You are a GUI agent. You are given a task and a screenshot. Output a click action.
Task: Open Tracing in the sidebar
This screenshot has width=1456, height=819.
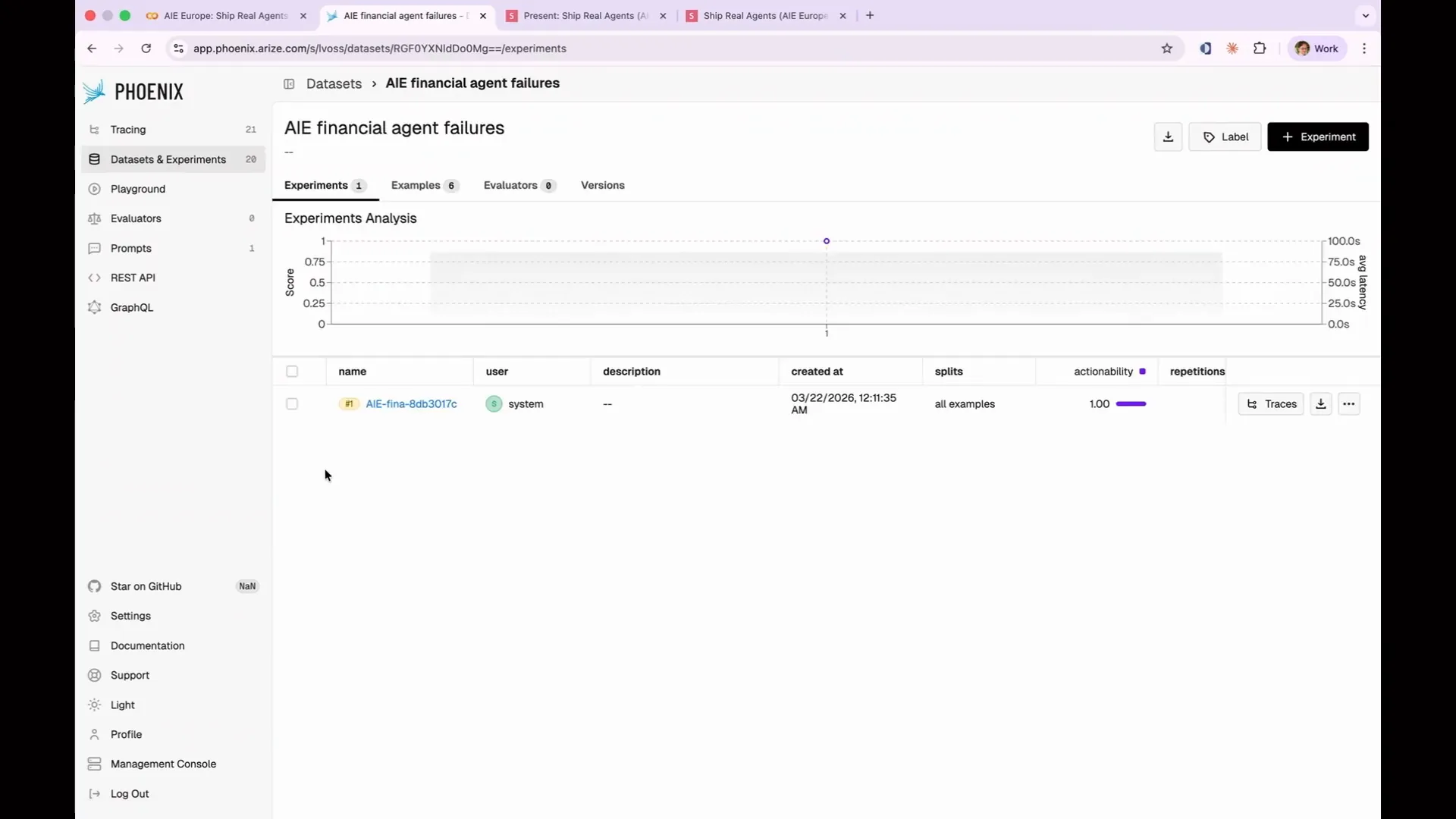[x=173, y=130]
